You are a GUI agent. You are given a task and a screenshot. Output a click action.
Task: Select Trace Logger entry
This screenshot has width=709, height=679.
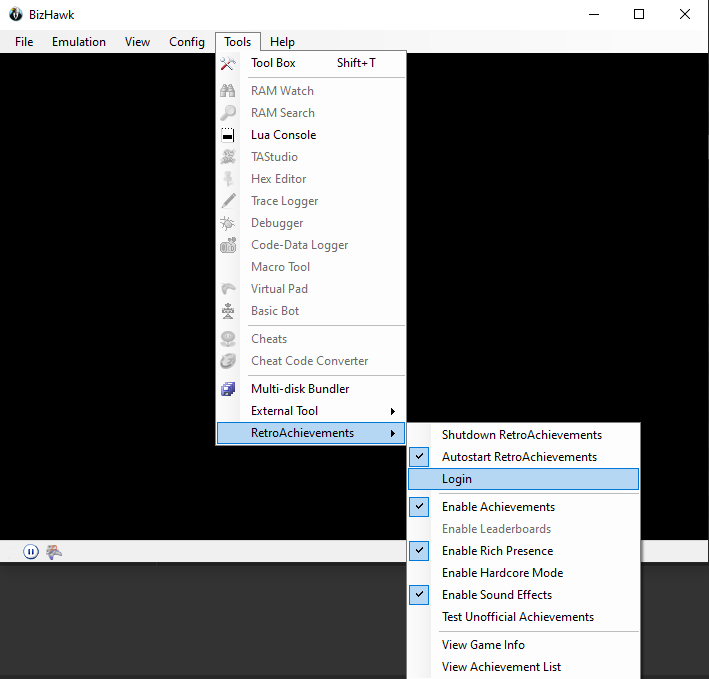311,201
